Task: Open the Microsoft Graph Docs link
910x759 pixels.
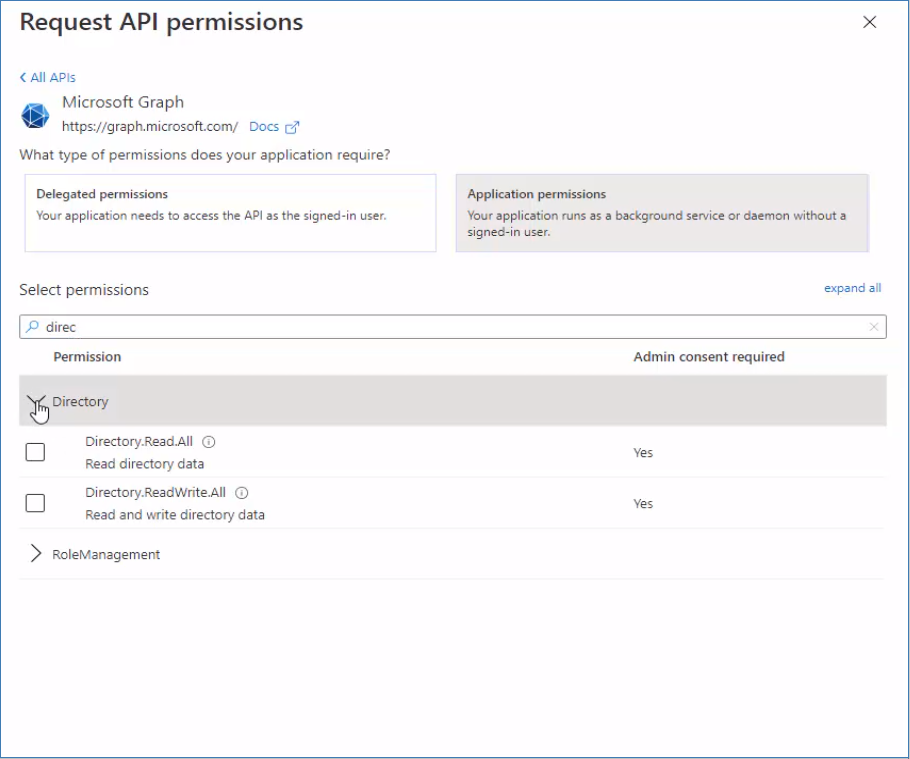Action: coord(264,127)
